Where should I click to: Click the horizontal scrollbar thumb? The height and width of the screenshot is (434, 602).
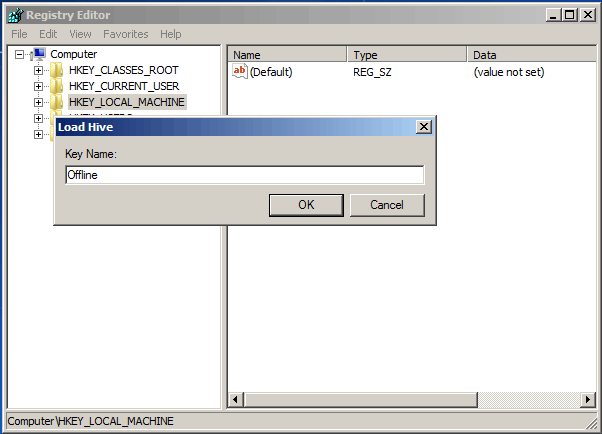pos(361,400)
